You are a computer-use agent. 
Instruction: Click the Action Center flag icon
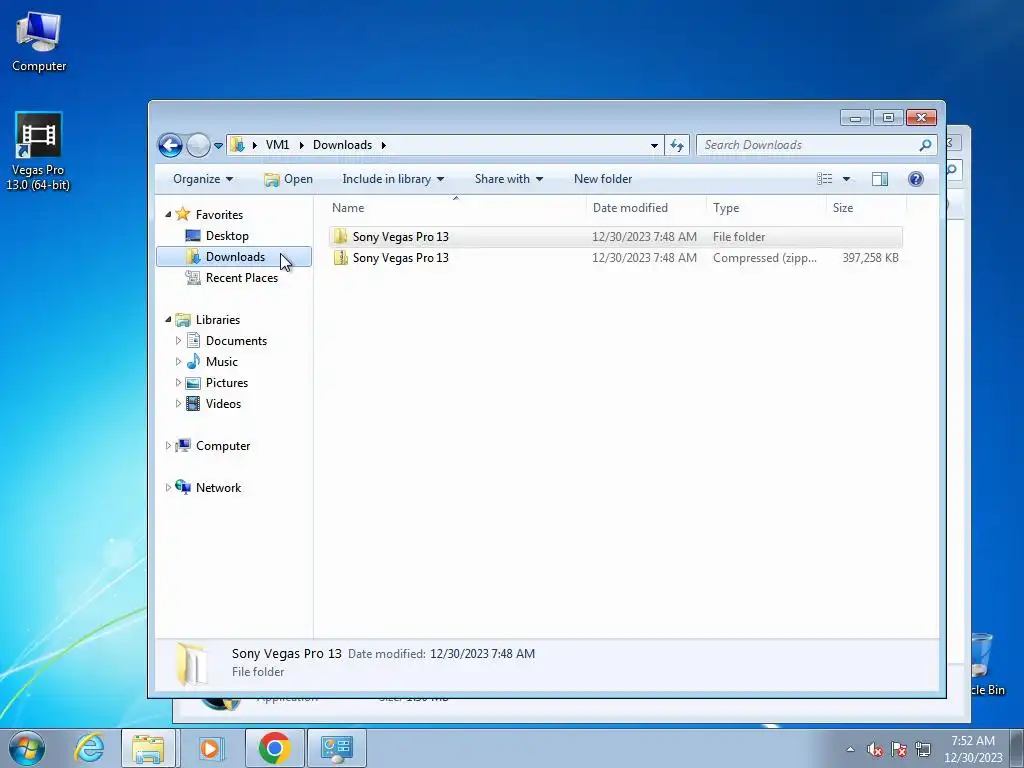pyautogui.click(x=899, y=749)
